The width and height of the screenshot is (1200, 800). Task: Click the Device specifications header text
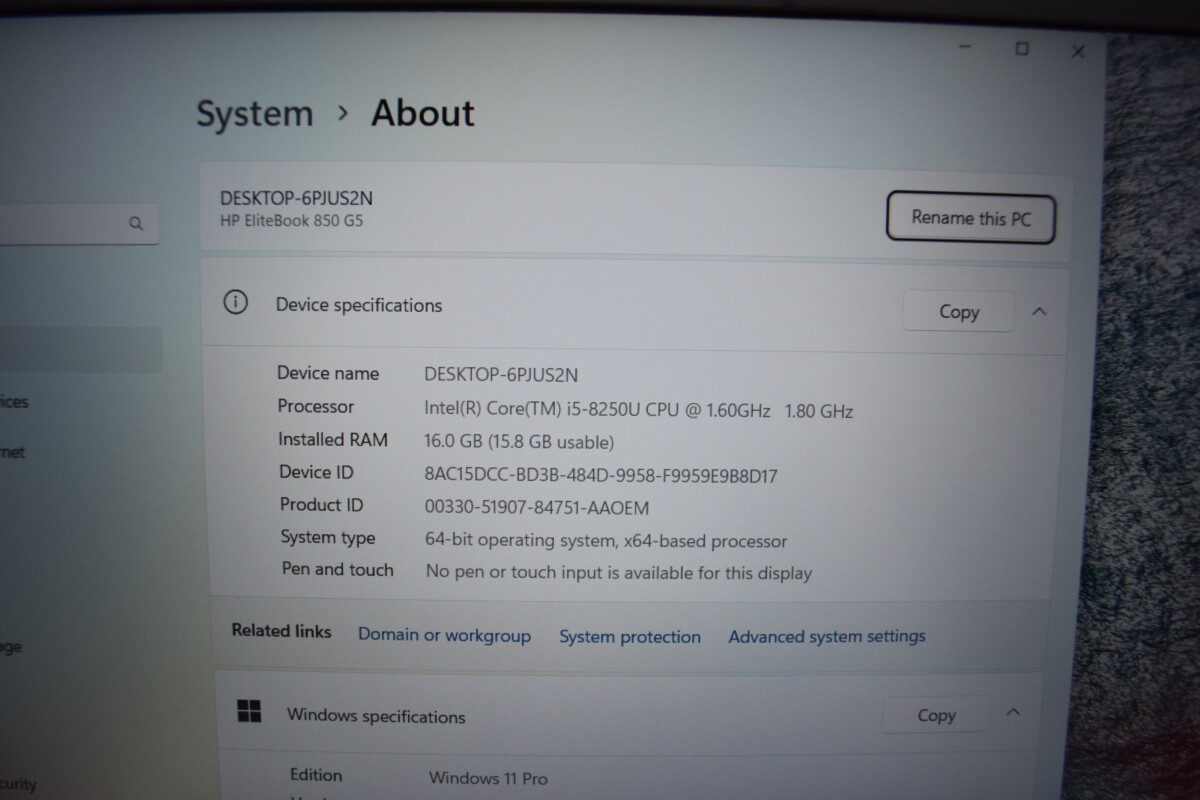point(359,306)
